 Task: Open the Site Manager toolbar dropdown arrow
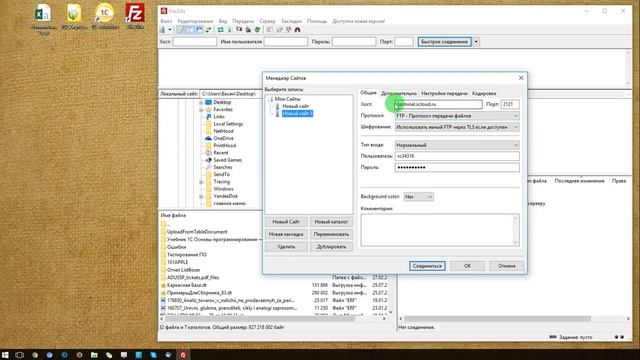pos(170,29)
